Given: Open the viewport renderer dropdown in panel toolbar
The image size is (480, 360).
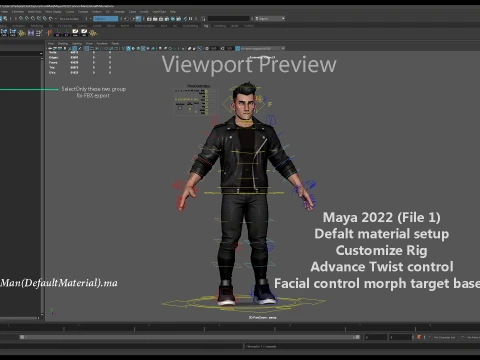Looking at the screenshot, I should tap(262, 48).
